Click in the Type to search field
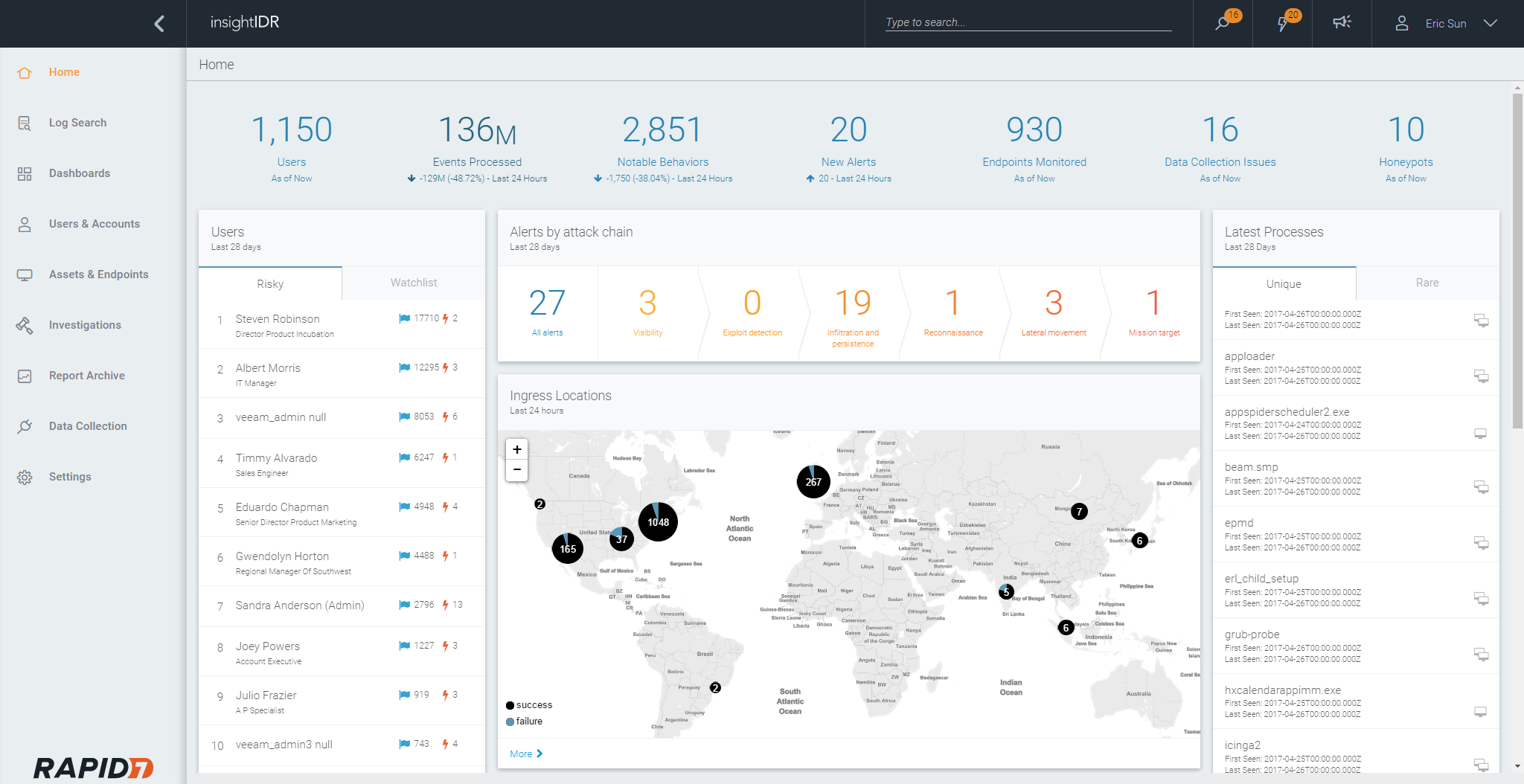This screenshot has height=784, width=1524. pyautogui.click(x=1028, y=22)
